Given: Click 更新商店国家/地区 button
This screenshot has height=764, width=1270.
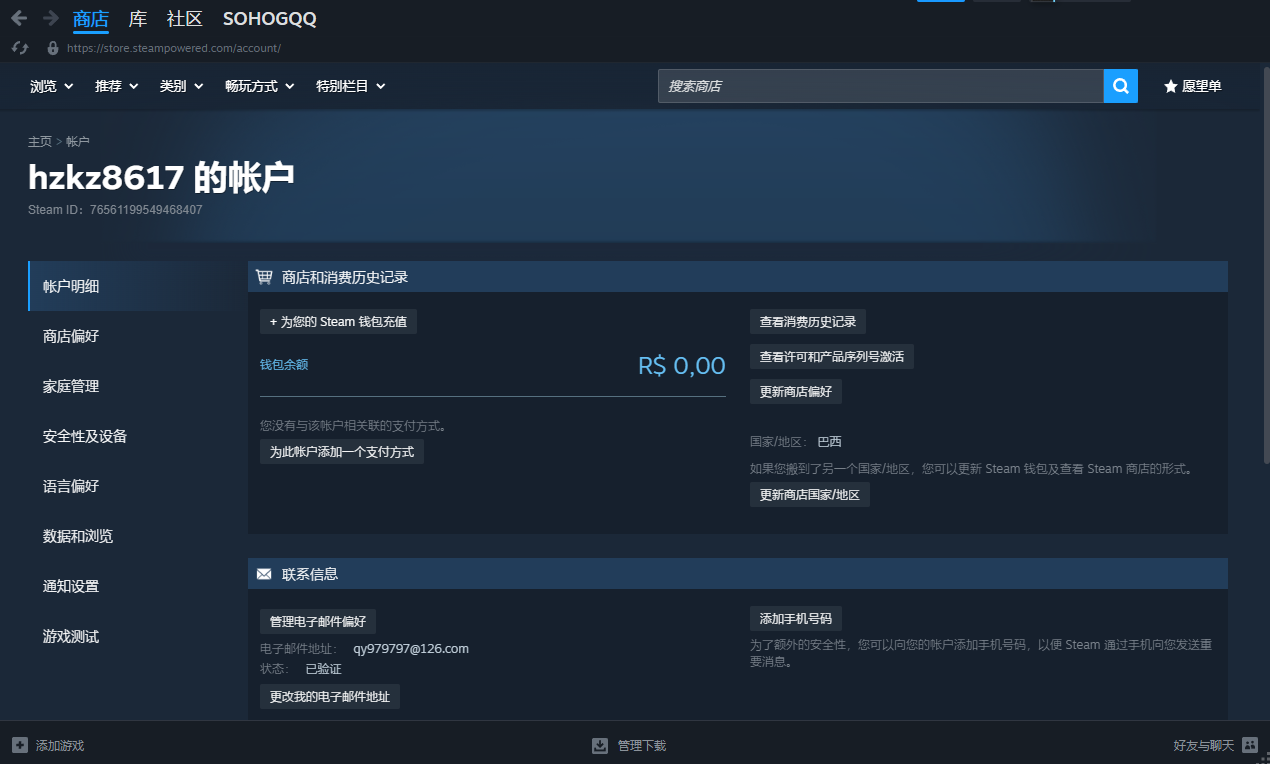Looking at the screenshot, I should click(x=810, y=495).
